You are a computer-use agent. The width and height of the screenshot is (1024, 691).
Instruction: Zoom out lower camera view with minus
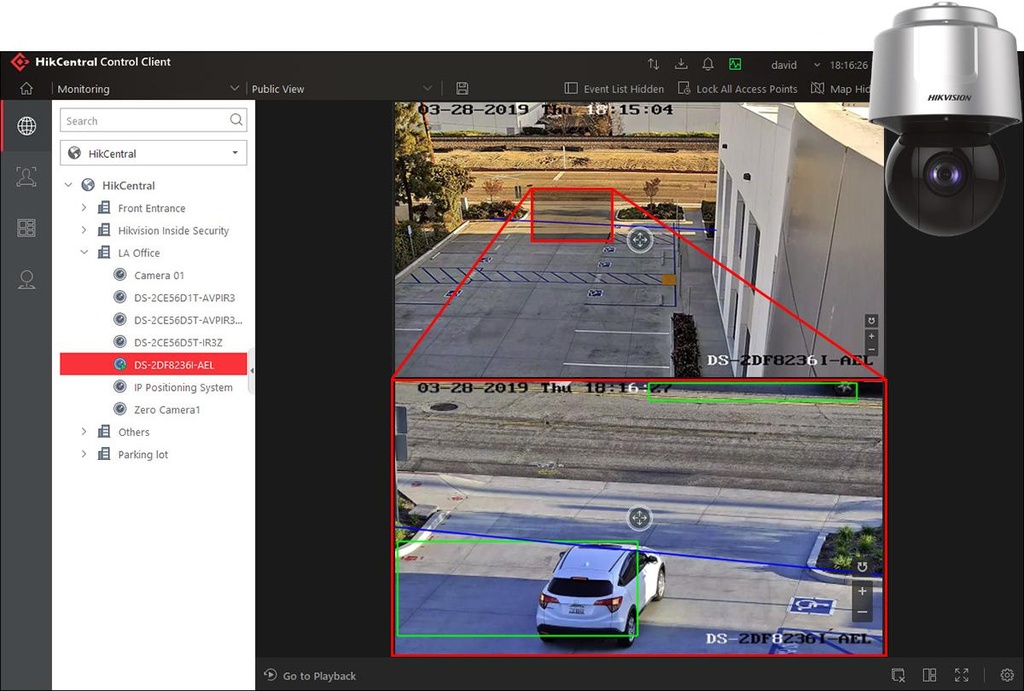click(x=862, y=612)
